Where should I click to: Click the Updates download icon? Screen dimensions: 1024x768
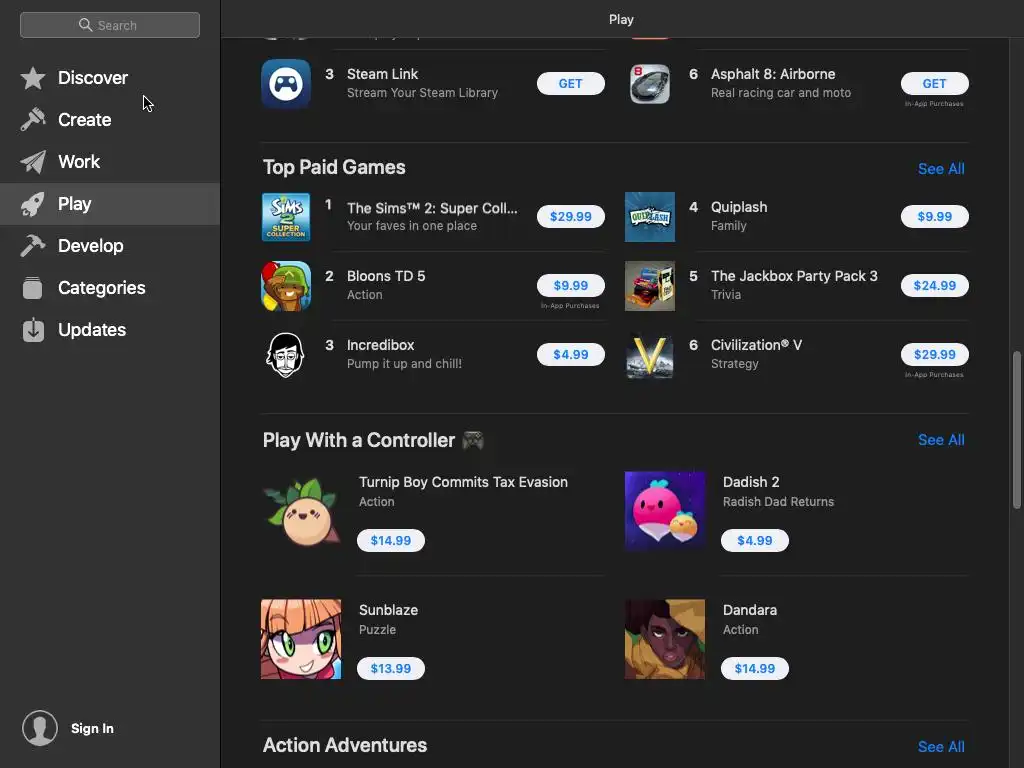pyautogui.click(x=33, y=330)
